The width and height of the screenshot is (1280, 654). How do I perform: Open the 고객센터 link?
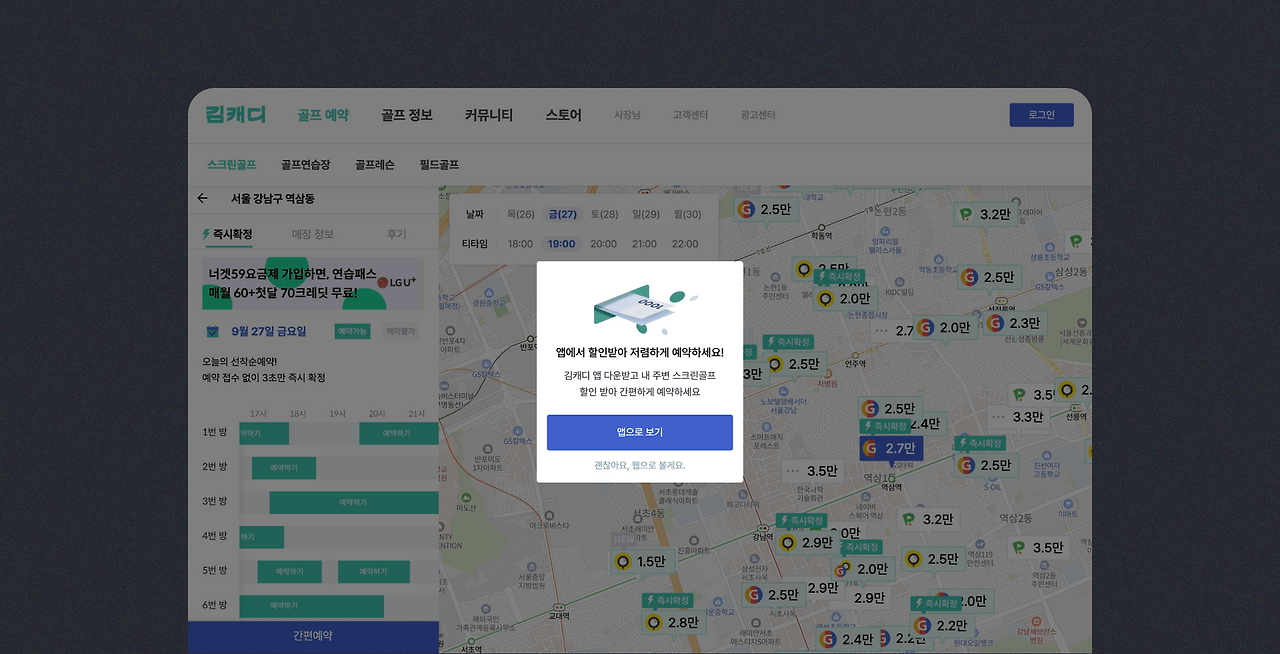pyautogui.click(x=690, y=115)
